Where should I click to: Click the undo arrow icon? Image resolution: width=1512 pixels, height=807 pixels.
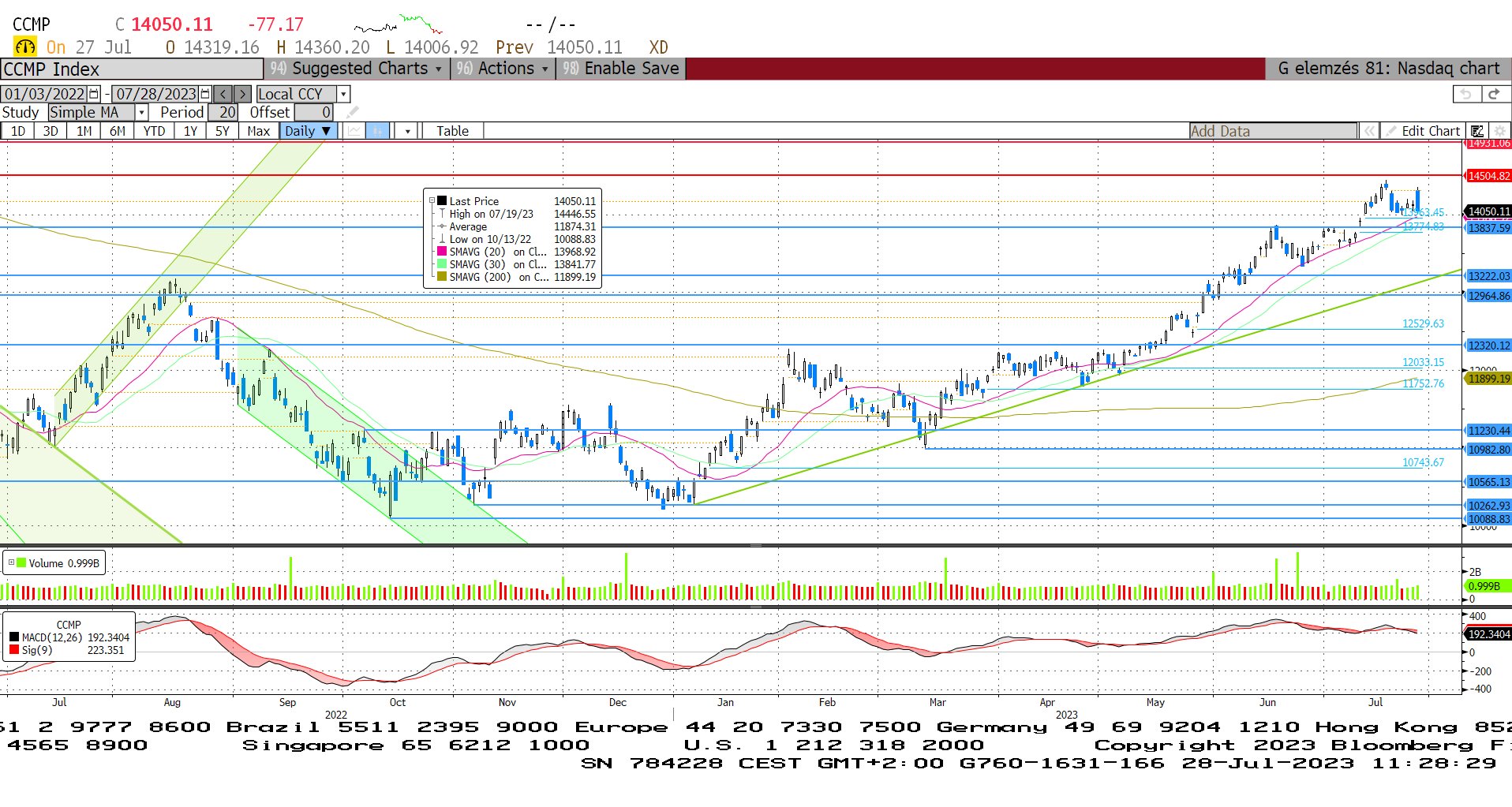click(x=1465, y=94)
